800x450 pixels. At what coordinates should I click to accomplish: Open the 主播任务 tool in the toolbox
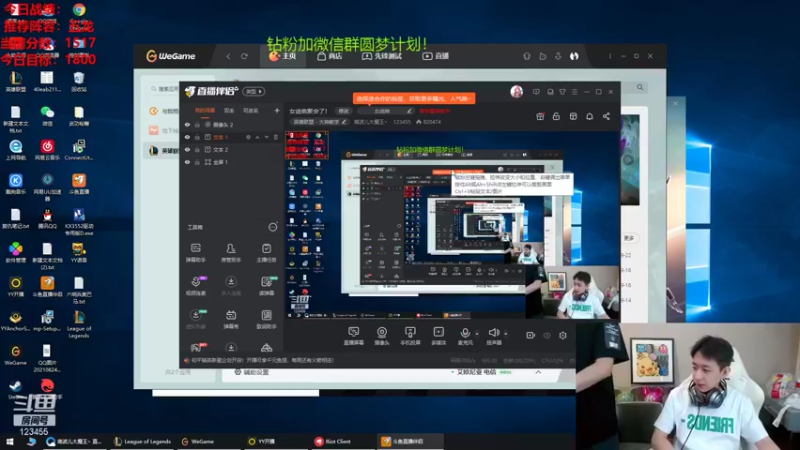tap(266, 253)
